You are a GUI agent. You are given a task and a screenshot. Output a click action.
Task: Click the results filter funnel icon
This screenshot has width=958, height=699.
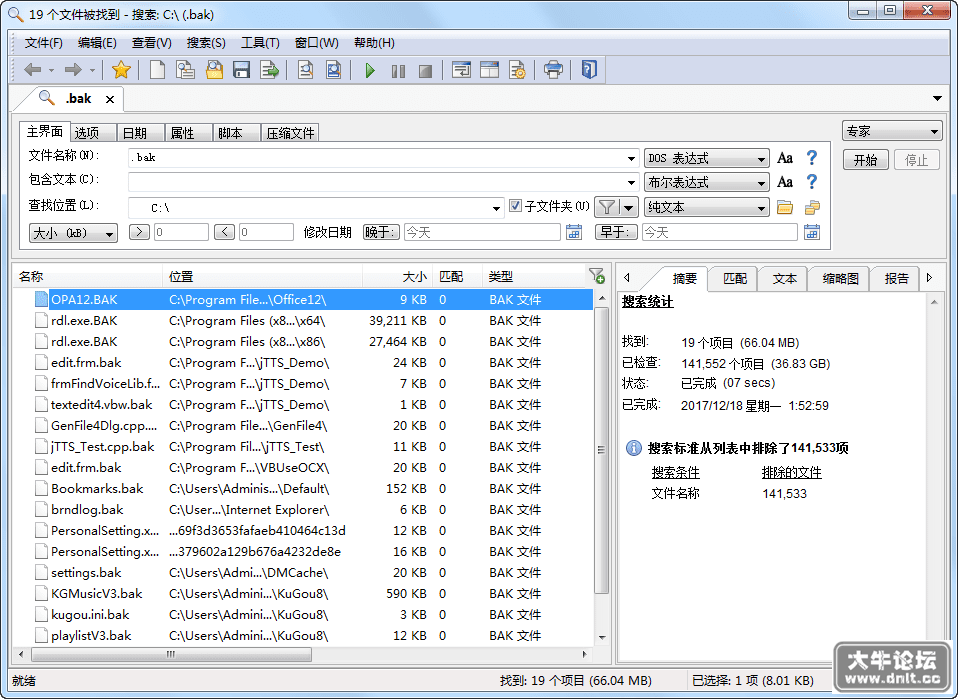tap(597, 276)
